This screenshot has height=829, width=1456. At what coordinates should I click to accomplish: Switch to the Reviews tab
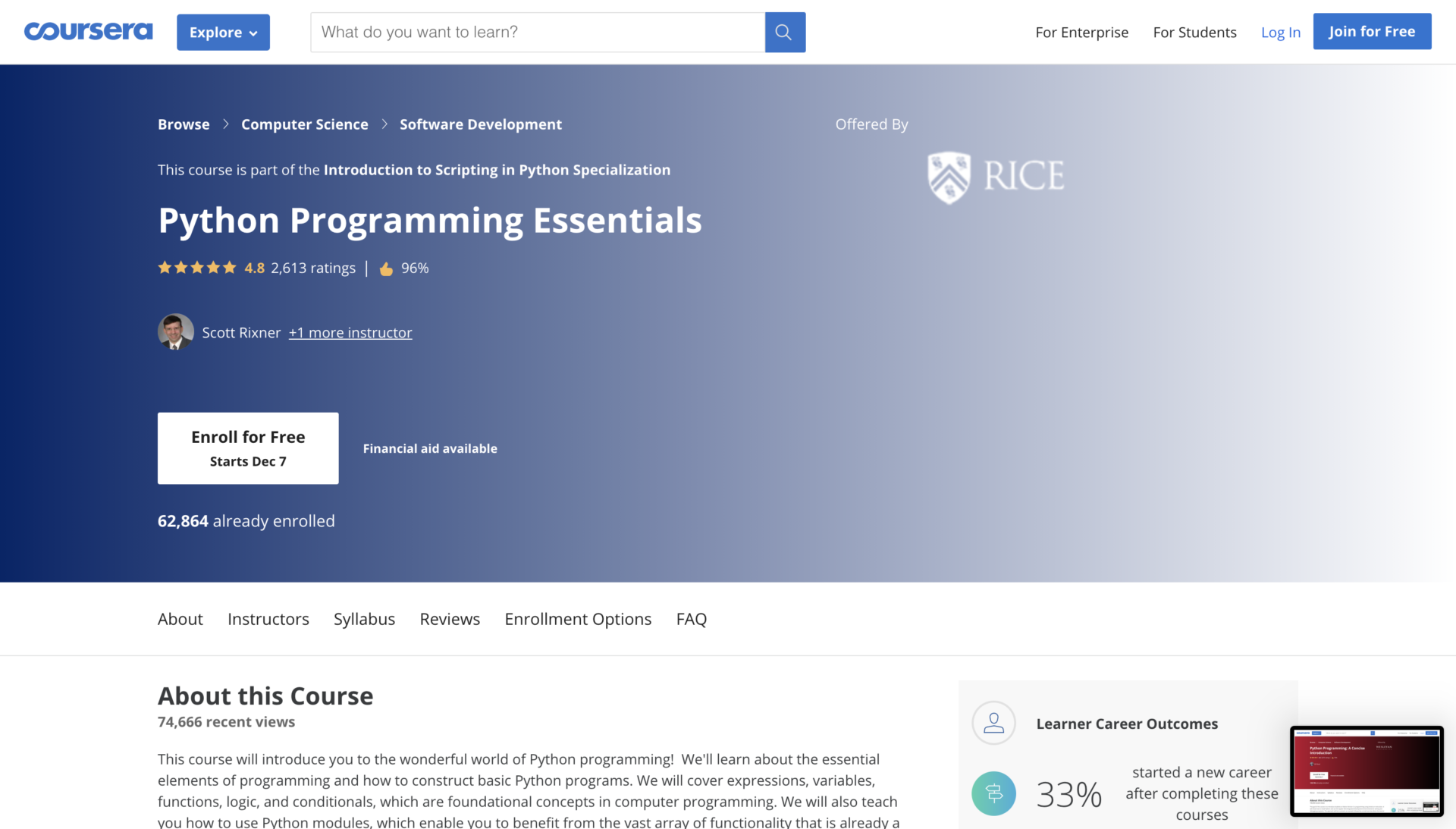pyautogui.click(x=450, y=619)
